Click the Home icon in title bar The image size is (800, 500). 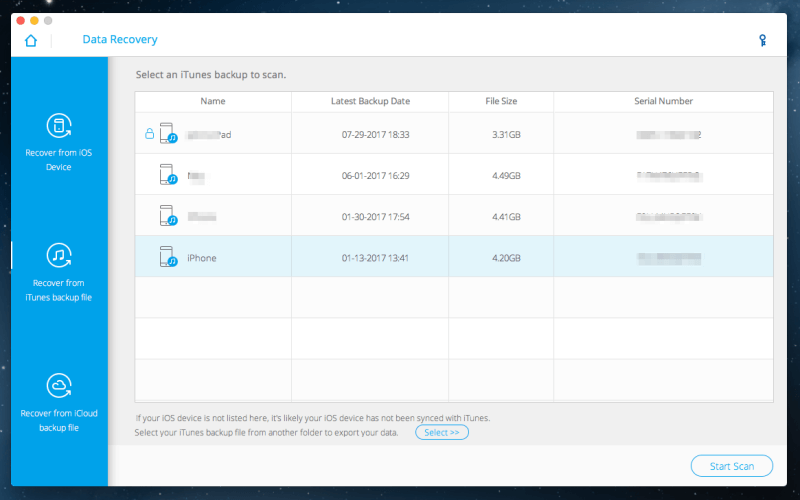(31, 40)
